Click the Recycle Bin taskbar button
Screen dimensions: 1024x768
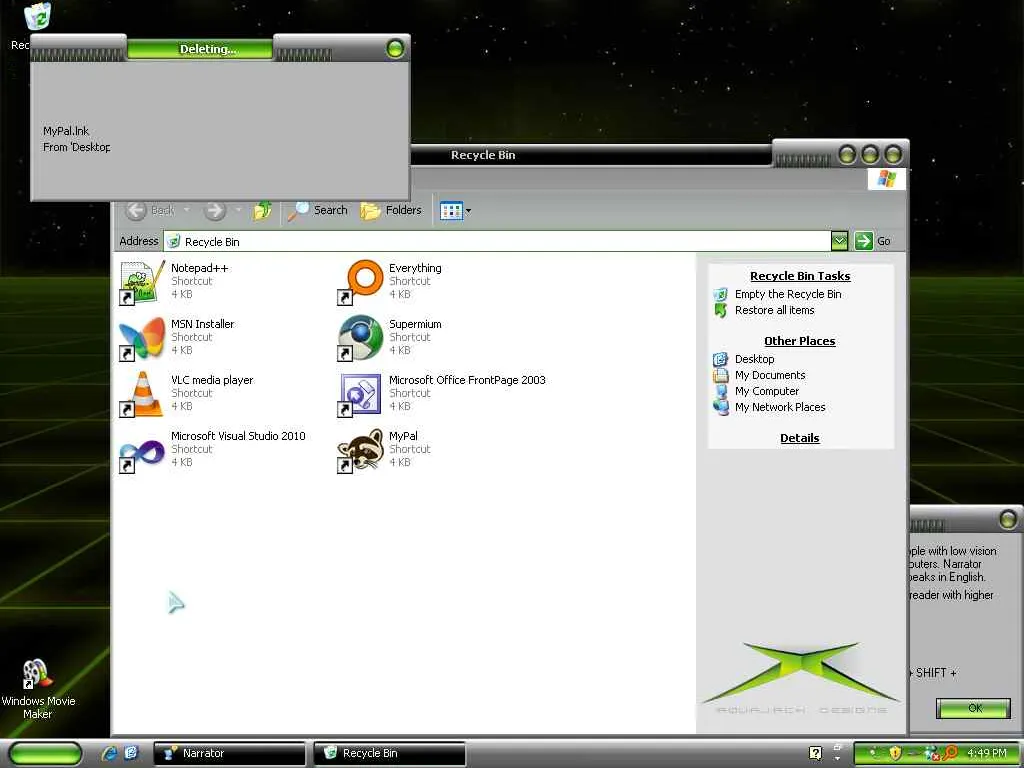point(390,753)
